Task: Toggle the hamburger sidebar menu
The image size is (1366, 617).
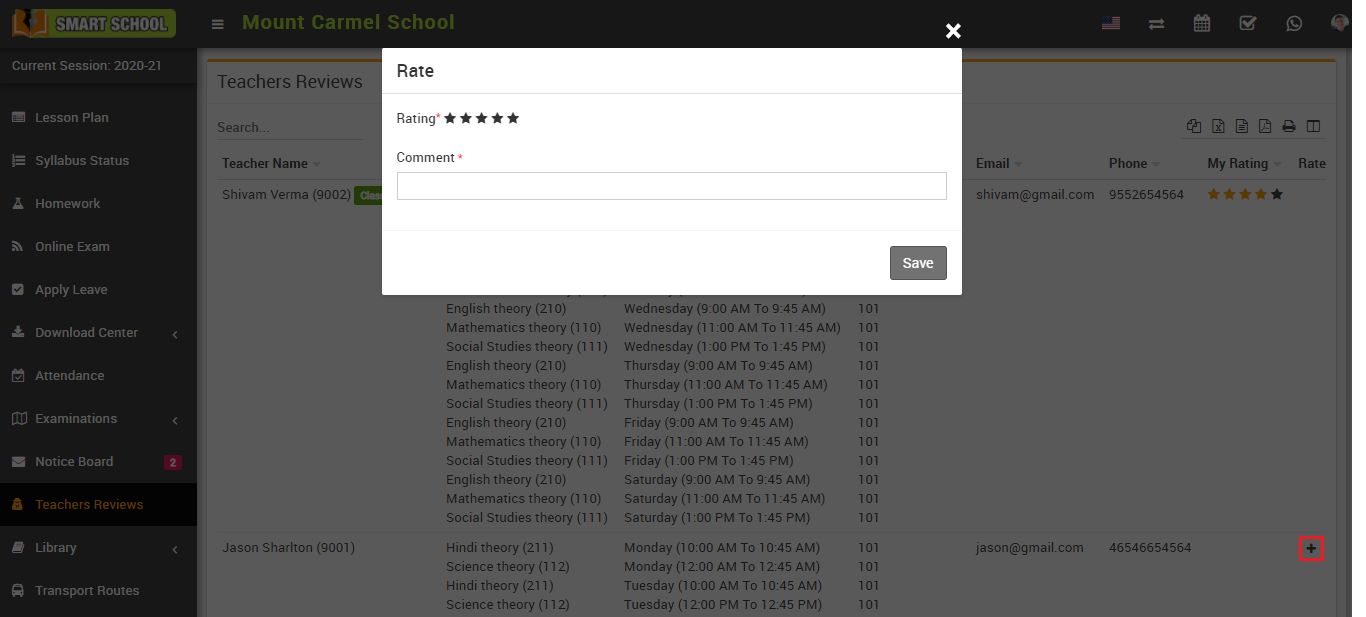Action: tap(217, 24)
